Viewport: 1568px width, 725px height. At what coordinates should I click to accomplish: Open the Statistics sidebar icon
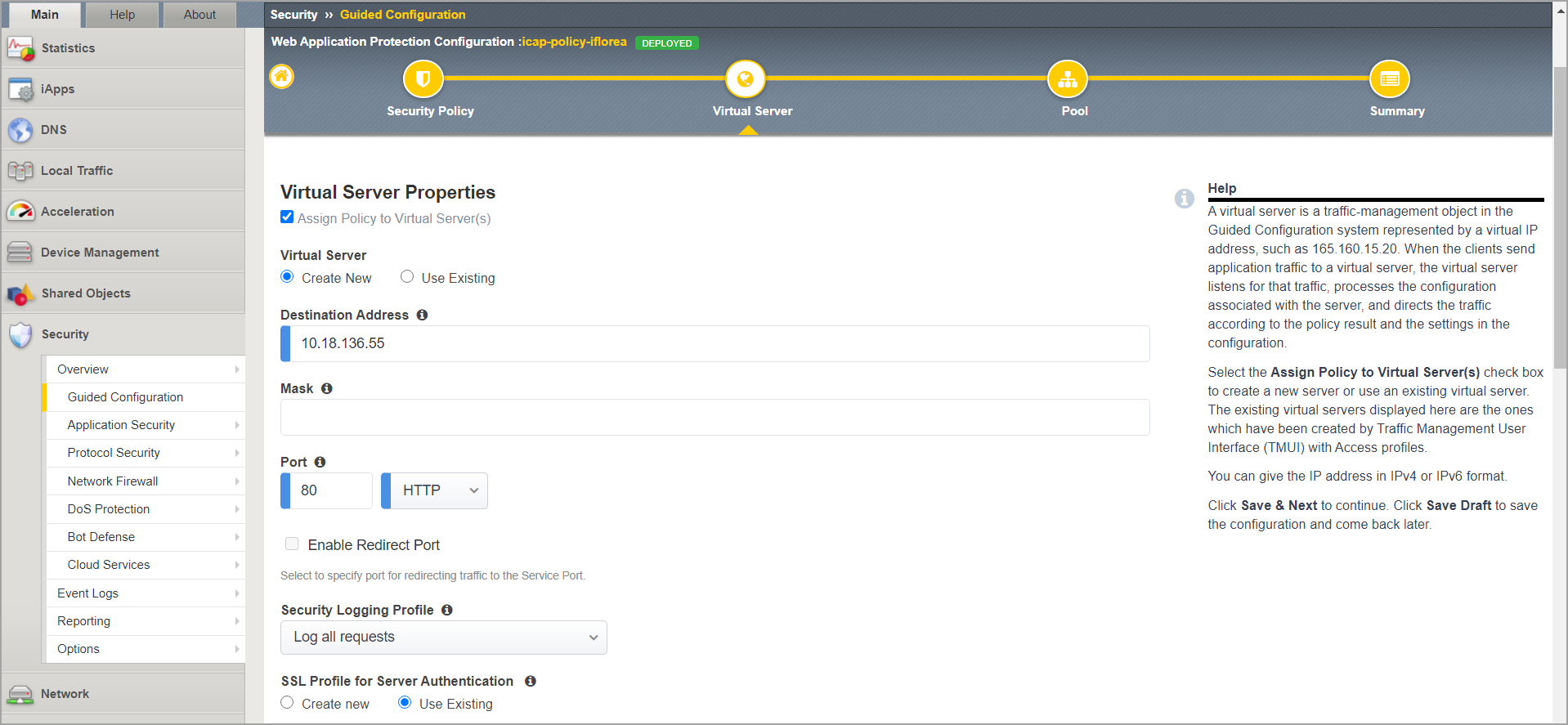coord(20,48)
